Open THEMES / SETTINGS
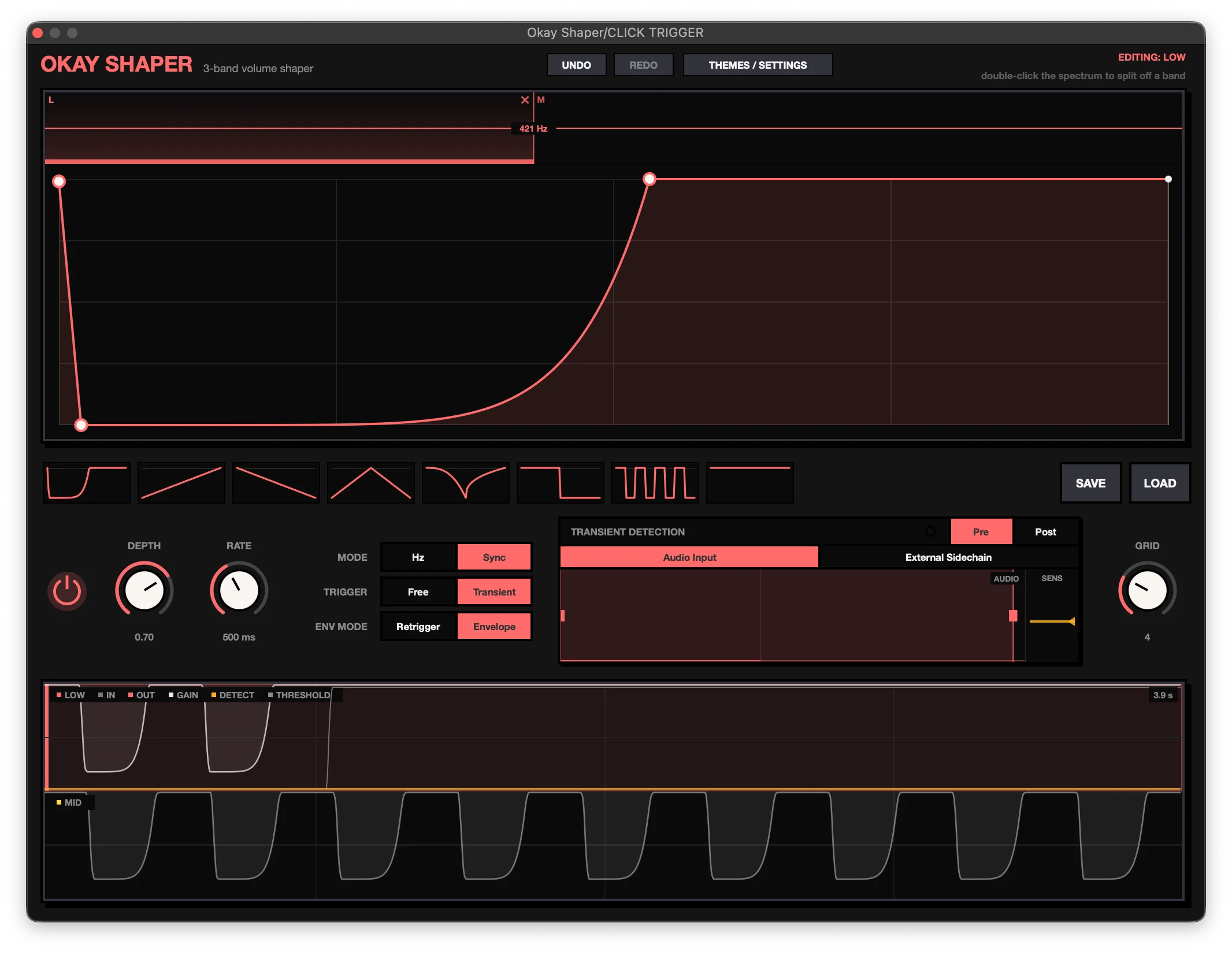This screenshot has width=1232, height=953. [x=758, y=65]
